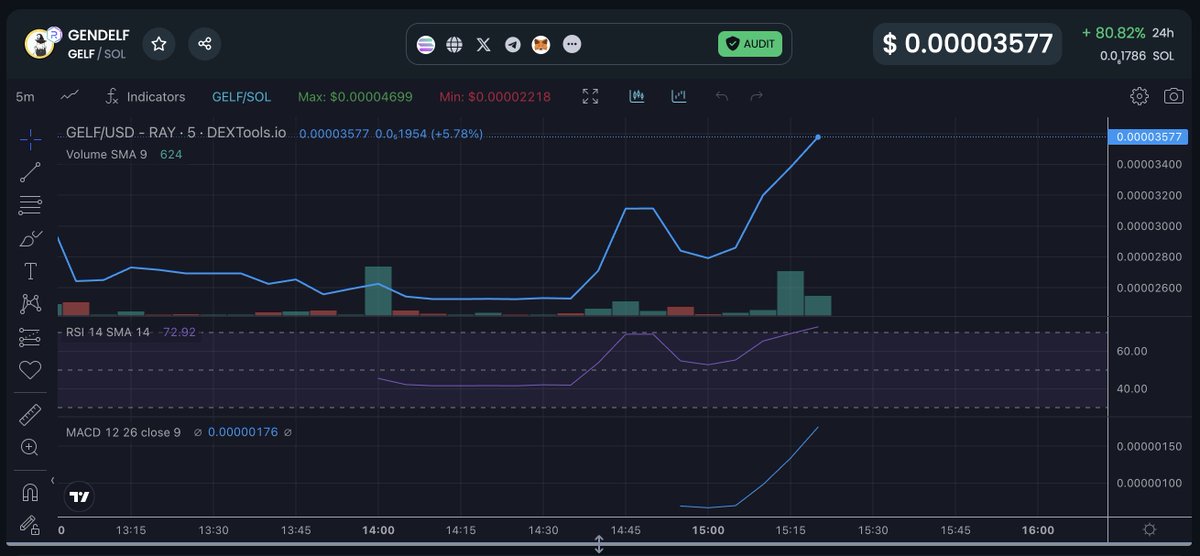Click the Volume SMA 9 indicator legend
The width and height of the screenshot is (1200, 556).
(106, 154)
